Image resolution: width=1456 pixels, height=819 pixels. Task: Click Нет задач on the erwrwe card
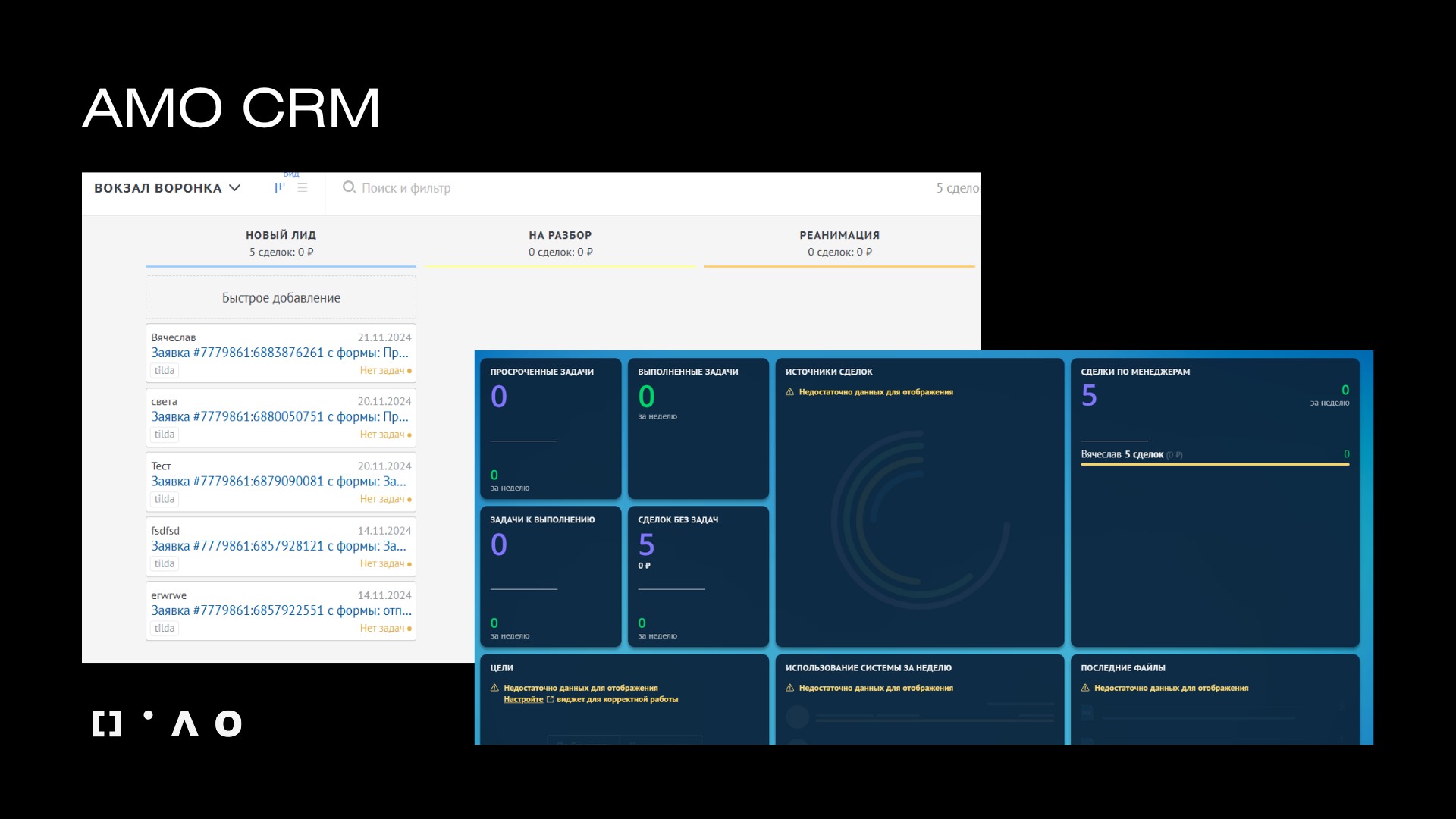pyautogui.click(x=385, y=628)
